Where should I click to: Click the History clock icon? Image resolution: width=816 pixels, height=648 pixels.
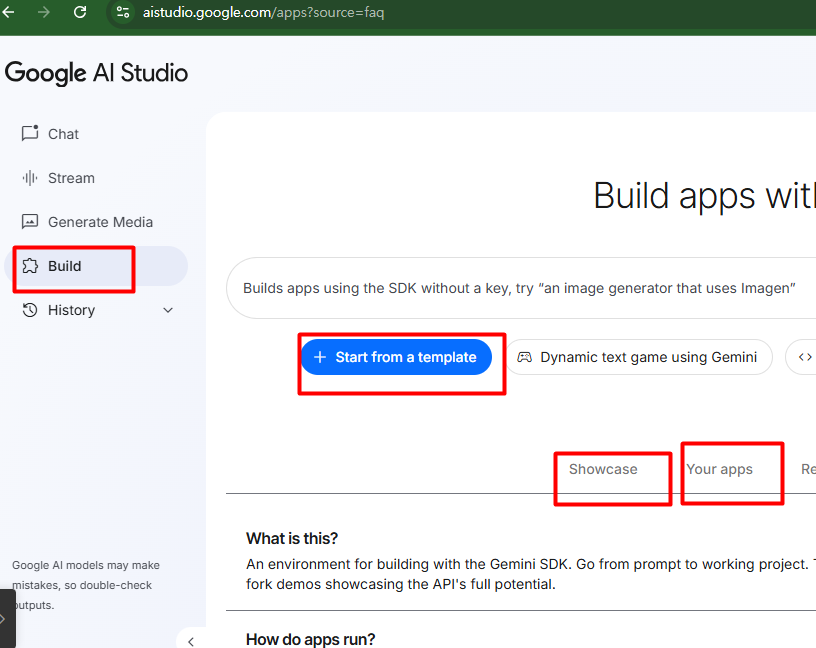30,310
